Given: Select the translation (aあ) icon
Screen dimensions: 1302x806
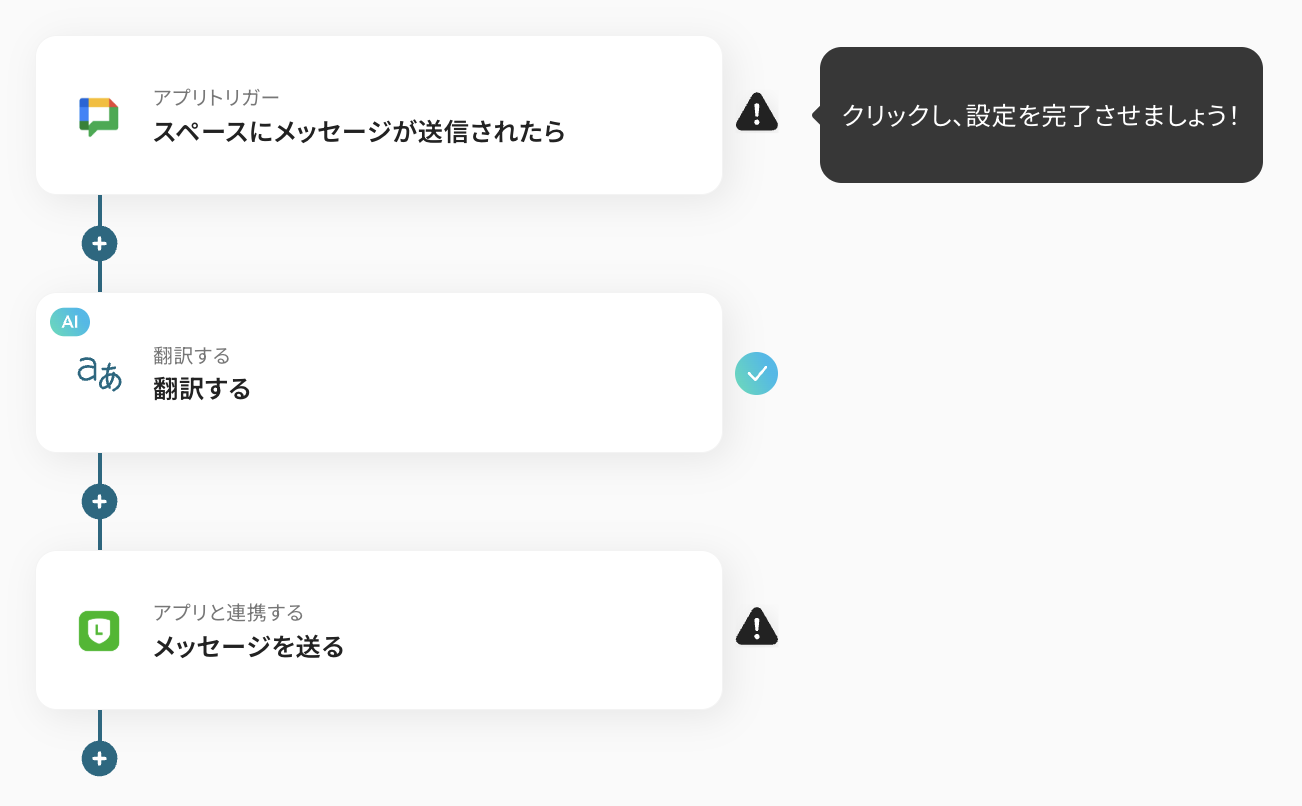Looking at the screenshot, I should click(x=97, y=373).
